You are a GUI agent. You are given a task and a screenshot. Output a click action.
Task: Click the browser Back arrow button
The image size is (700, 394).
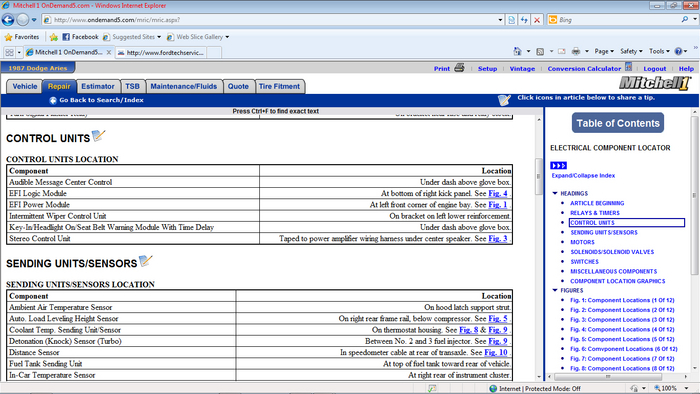(8, 20)
